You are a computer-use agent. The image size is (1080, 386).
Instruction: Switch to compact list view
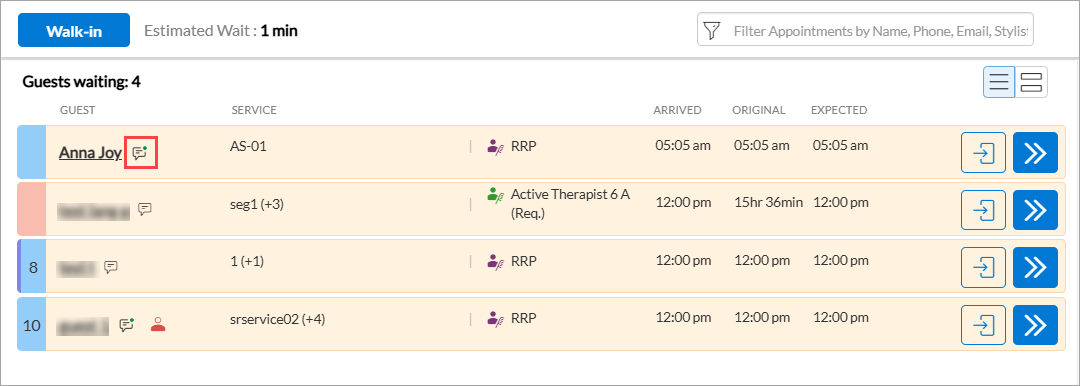click(999, 82)
